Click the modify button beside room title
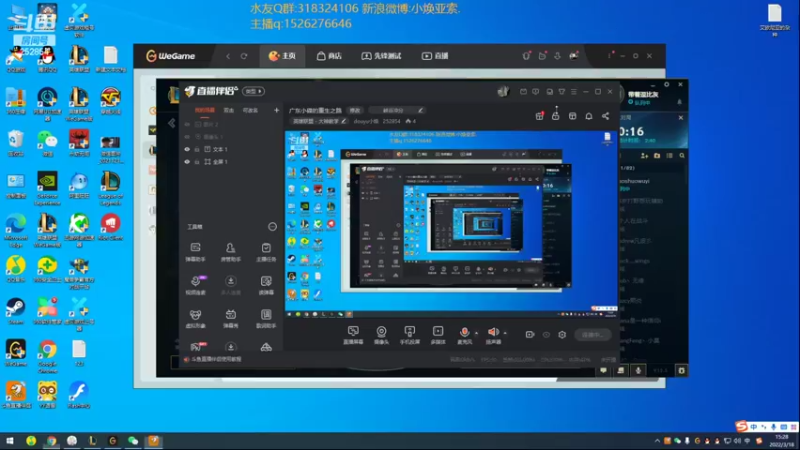This screenshot has width=800, height=450. tap(355, 110)
